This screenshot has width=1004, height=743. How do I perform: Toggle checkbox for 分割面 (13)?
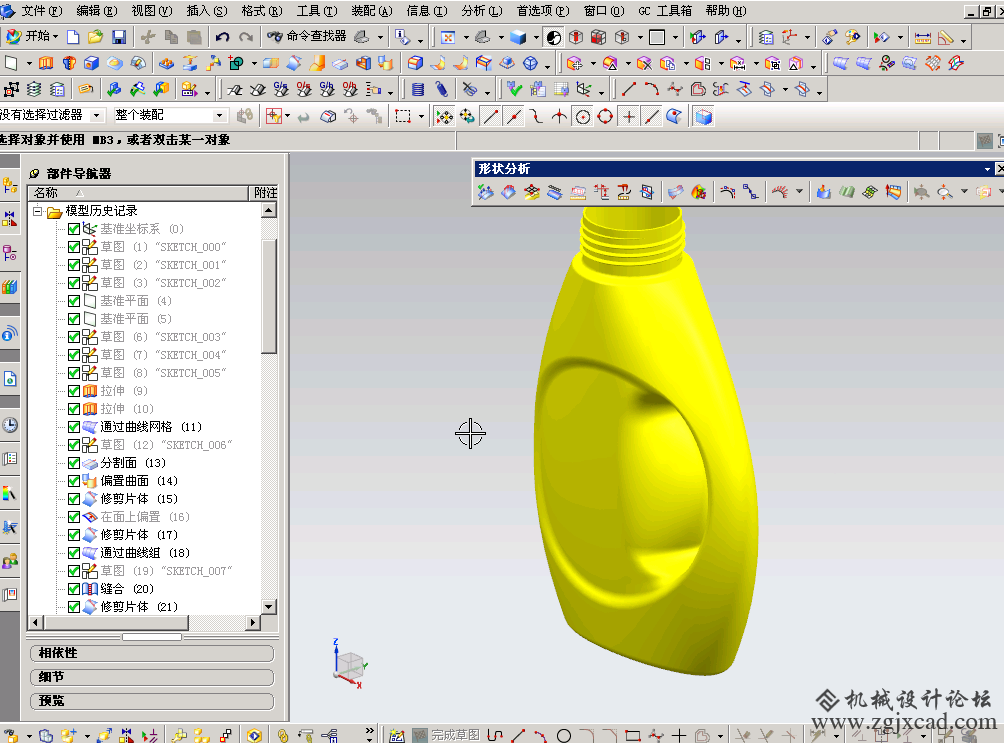74,462
